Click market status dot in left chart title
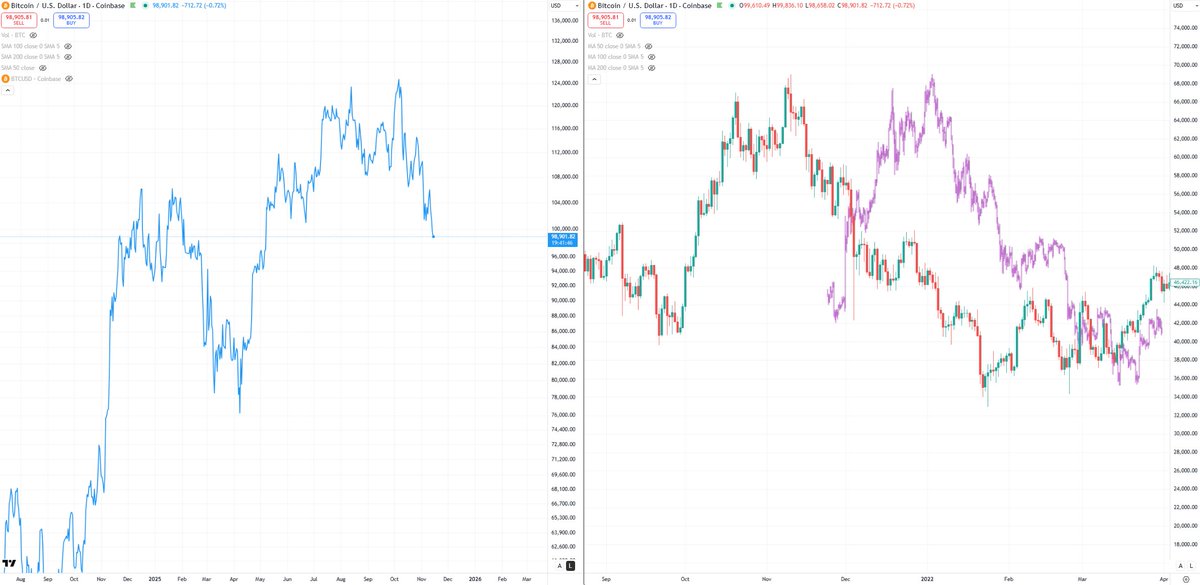Screen dimensions: 1200x585 pos(146,6)
